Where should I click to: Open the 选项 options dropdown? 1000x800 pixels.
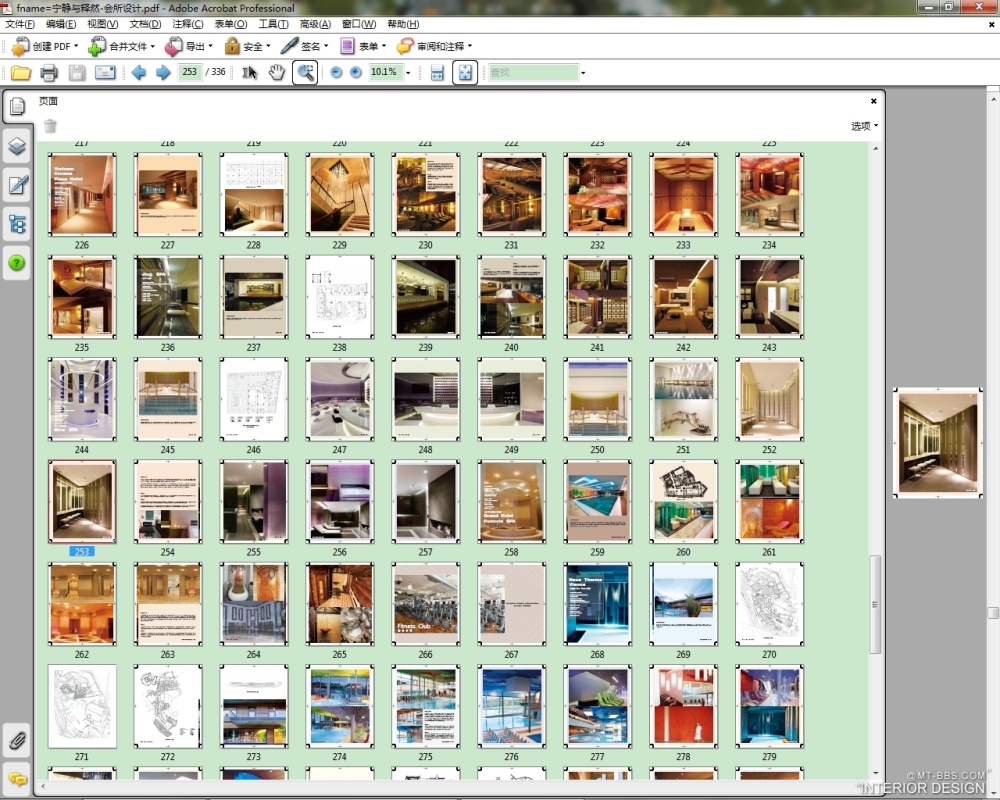[x=864, y=126]
